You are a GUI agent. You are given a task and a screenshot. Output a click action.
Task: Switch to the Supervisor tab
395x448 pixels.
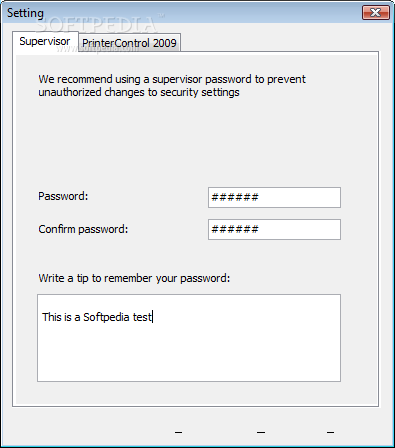pos(45,41)
